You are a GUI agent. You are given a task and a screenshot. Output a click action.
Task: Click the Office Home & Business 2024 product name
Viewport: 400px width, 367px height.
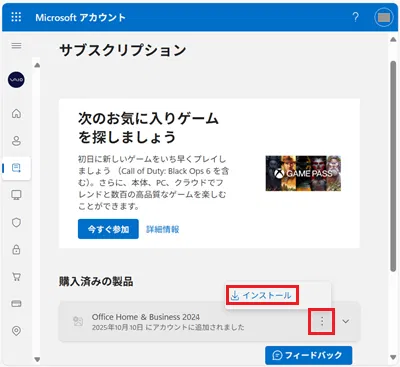click(x=146, y=317)
